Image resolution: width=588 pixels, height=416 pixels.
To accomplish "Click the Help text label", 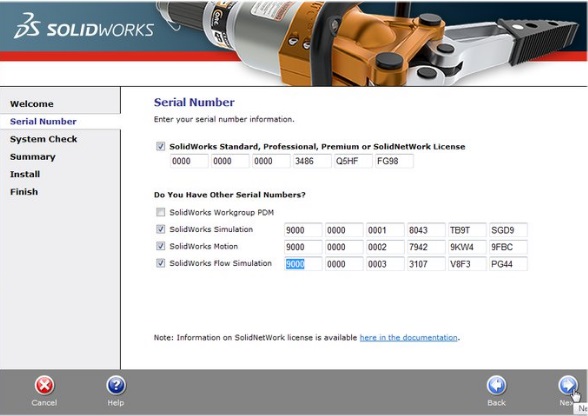I will 116,402.
